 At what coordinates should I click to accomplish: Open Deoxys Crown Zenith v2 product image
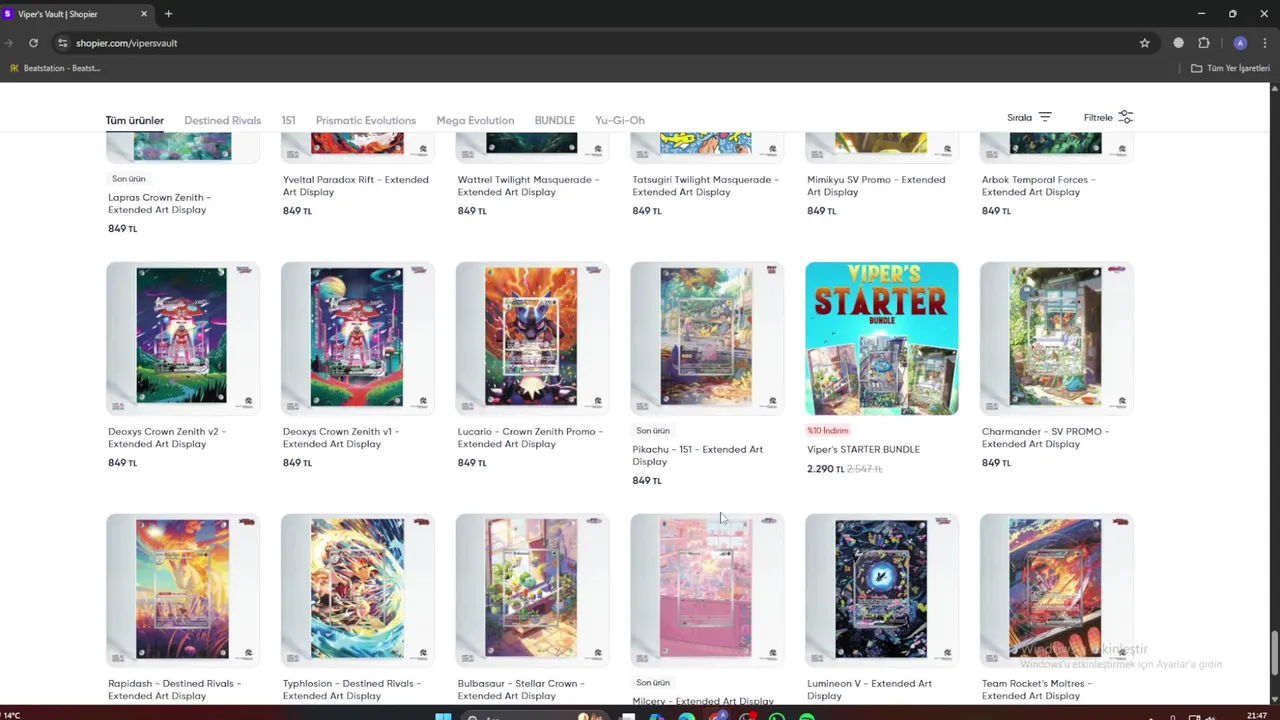click(x=183, y=338)
